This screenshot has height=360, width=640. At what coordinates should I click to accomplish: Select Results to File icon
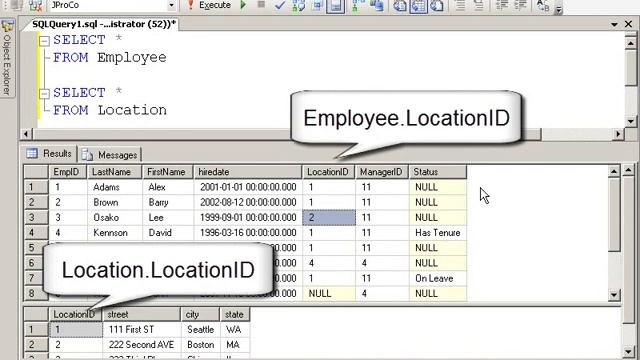[437, 6]
